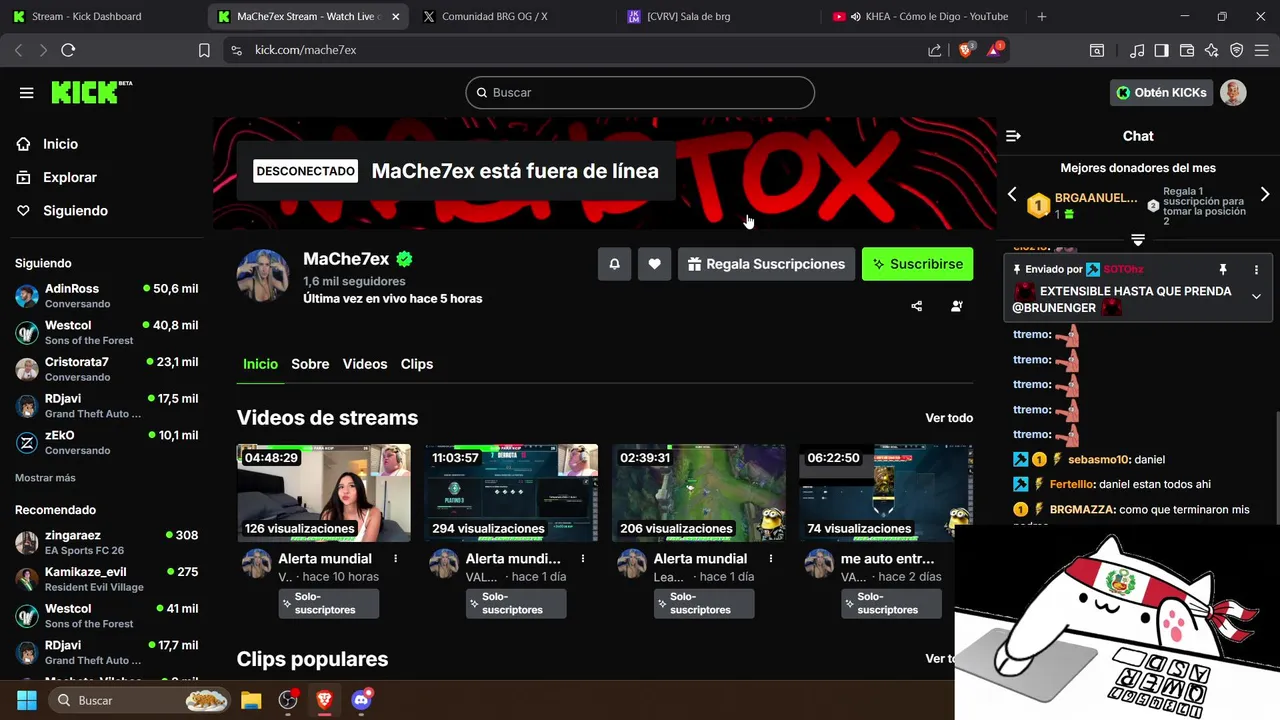Screen dimensions: 1280x720
Task: Expand Mostrar más in following list
Action: pyautogui.click(x=45, y=478)
